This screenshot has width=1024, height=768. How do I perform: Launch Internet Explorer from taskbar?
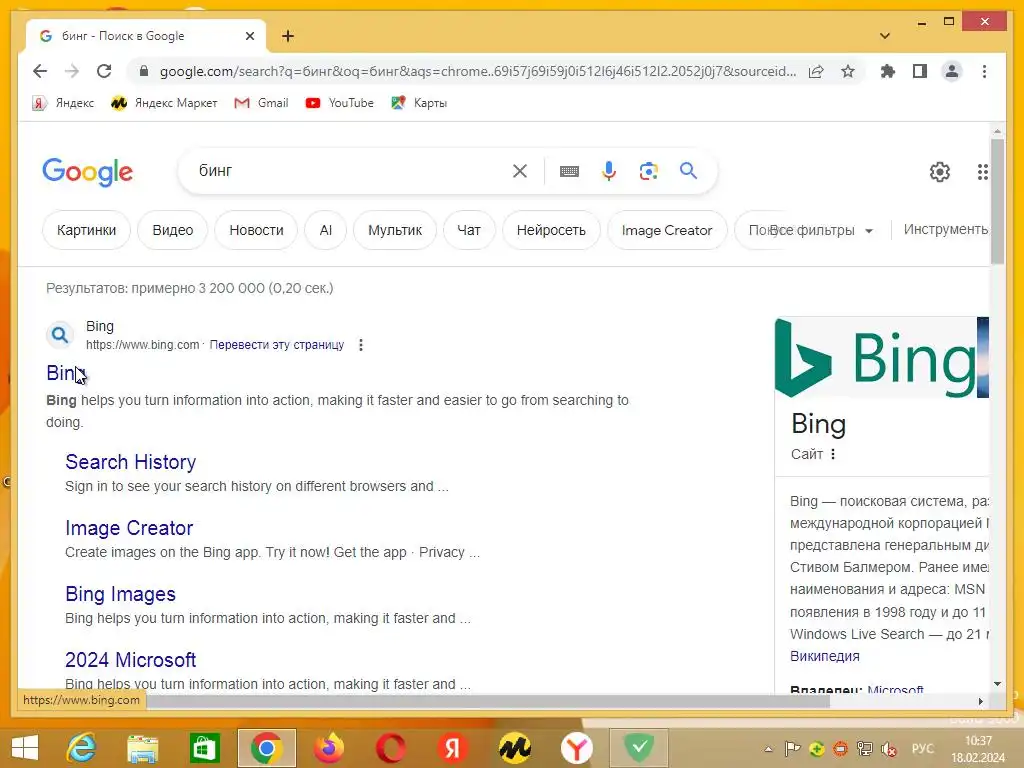coord(82,748)
